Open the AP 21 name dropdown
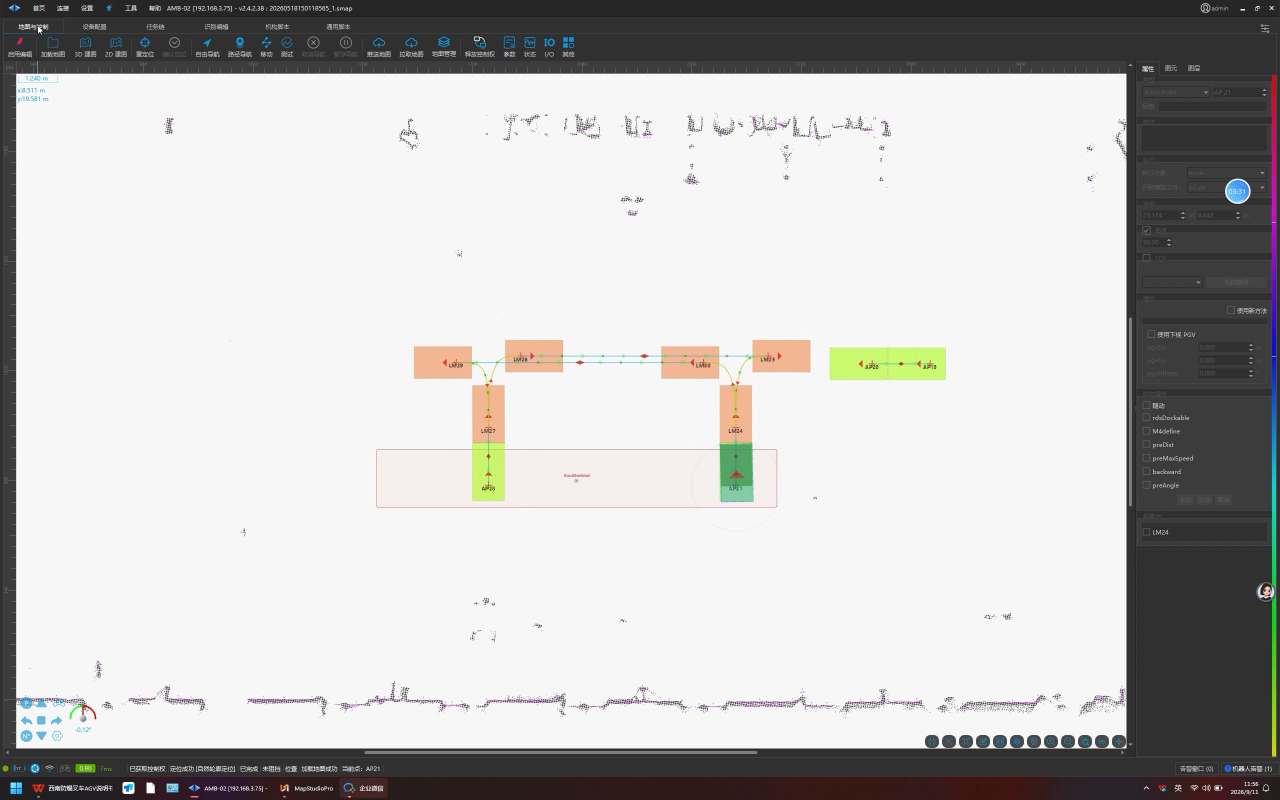The width and height of the screenshot is (1280, 800). click(x=1240, y=92)
